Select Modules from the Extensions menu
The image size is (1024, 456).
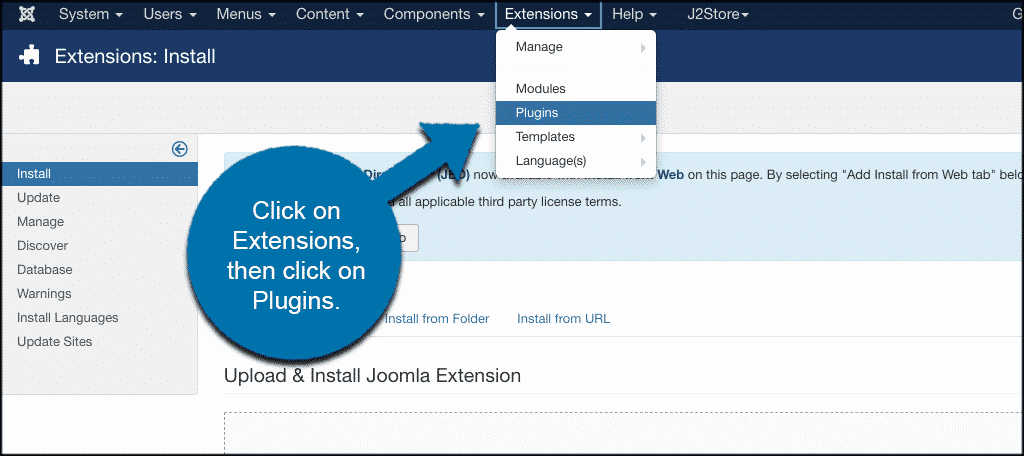(575, 89)
